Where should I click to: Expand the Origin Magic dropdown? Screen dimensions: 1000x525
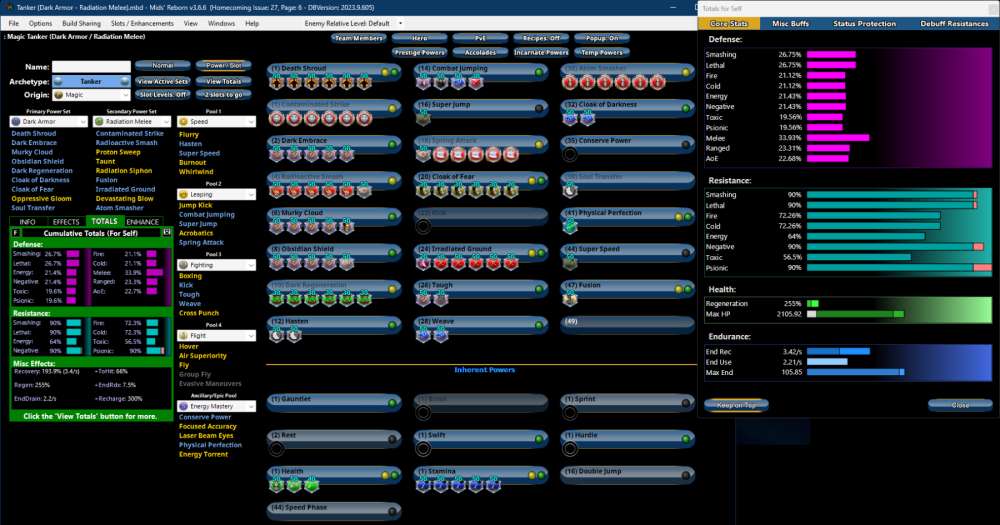(91, 94)
